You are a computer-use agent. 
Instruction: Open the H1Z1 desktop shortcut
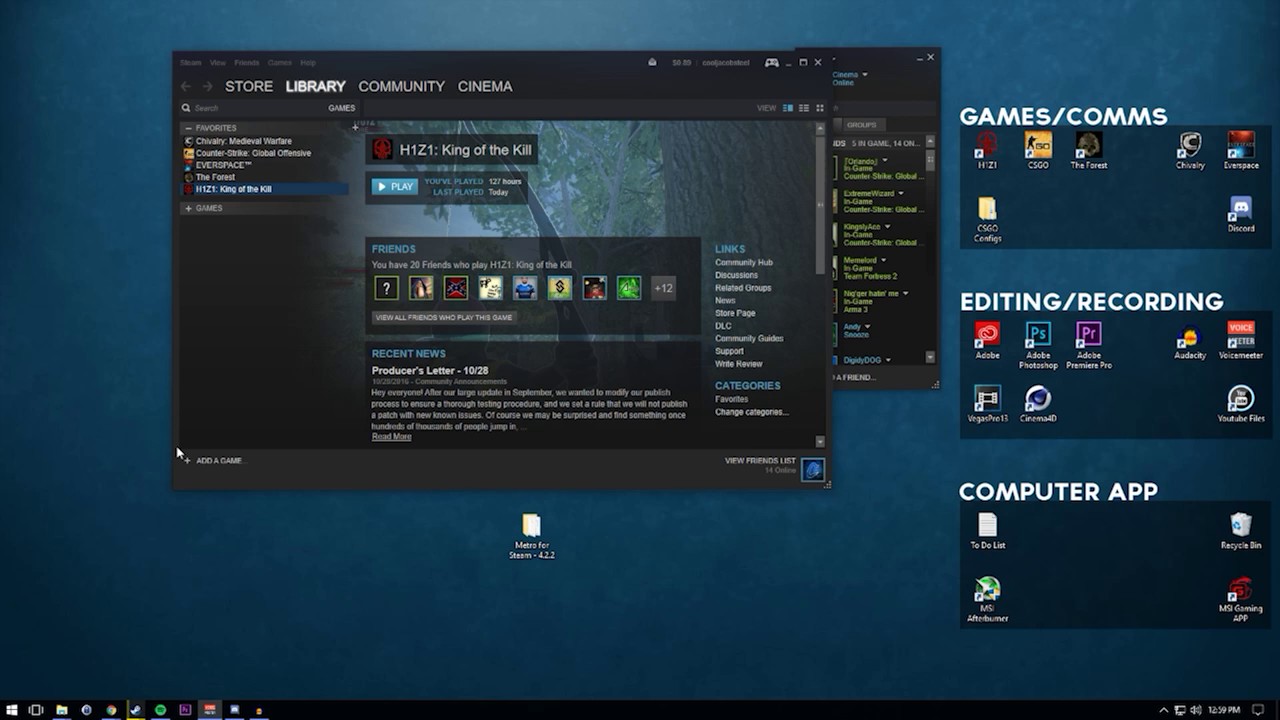click(x=987, y=150)
